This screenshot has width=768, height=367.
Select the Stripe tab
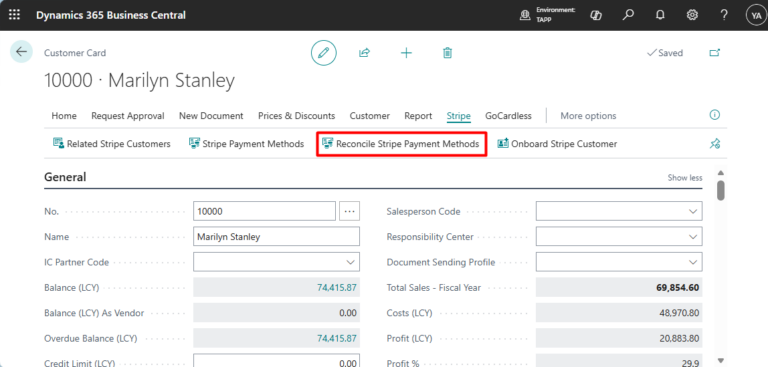(458, 116)
